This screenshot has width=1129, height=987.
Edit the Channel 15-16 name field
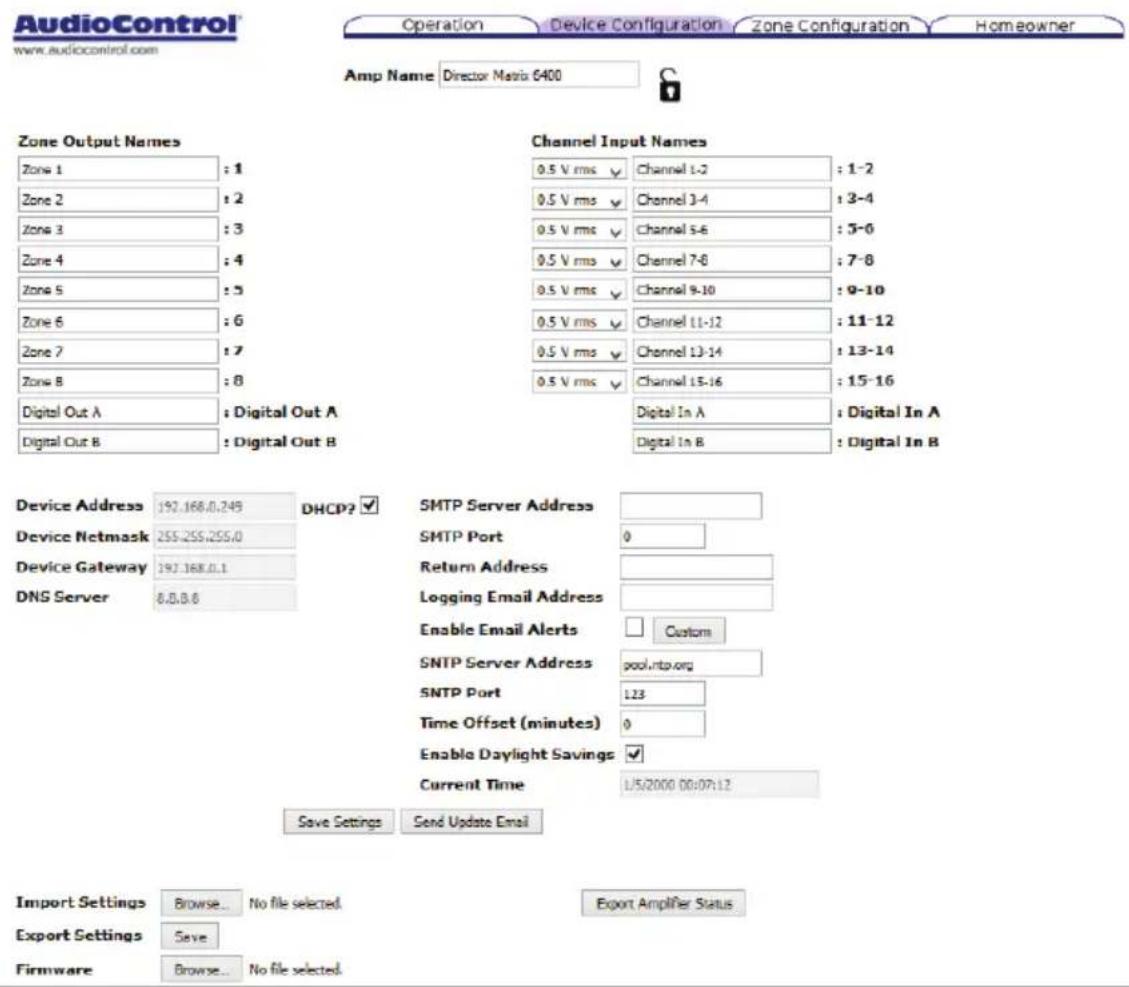click(732, 382)
